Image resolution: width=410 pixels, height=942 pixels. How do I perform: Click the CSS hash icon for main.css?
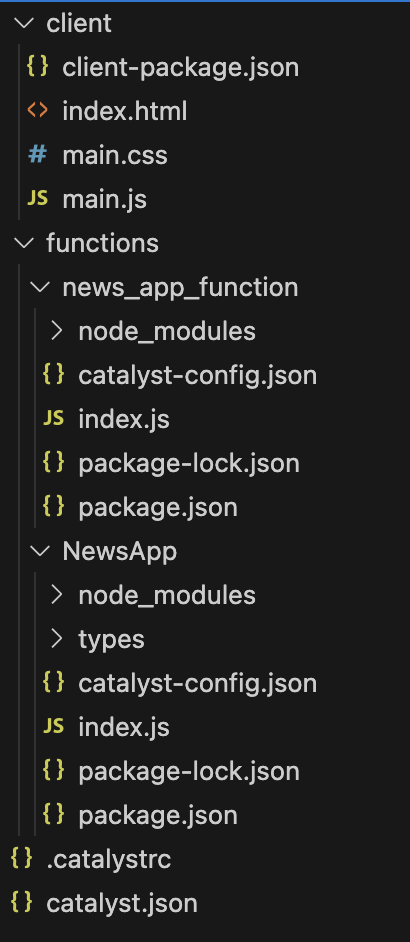[x=37, y=155]
